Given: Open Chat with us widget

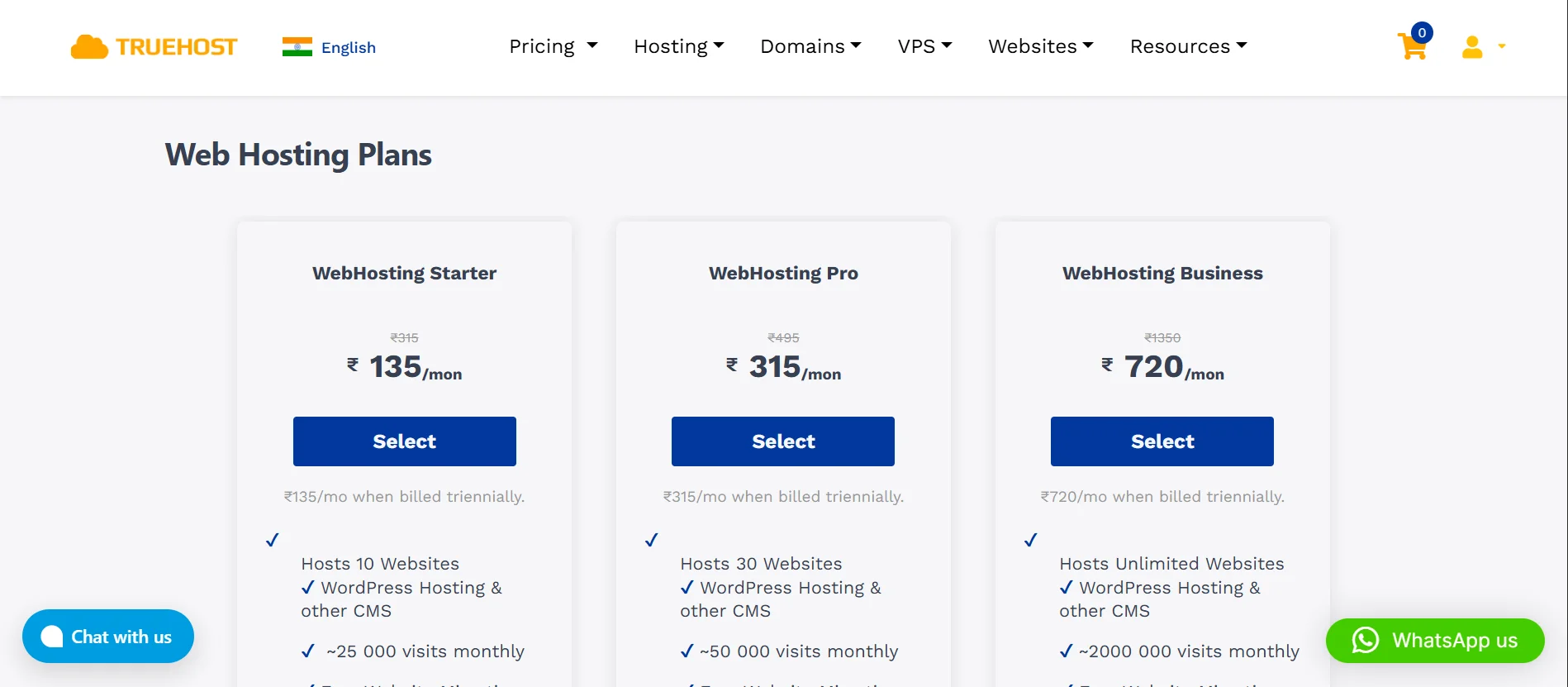Looking at the screenshot, I should pyautogui.click(x=108, y=637).
